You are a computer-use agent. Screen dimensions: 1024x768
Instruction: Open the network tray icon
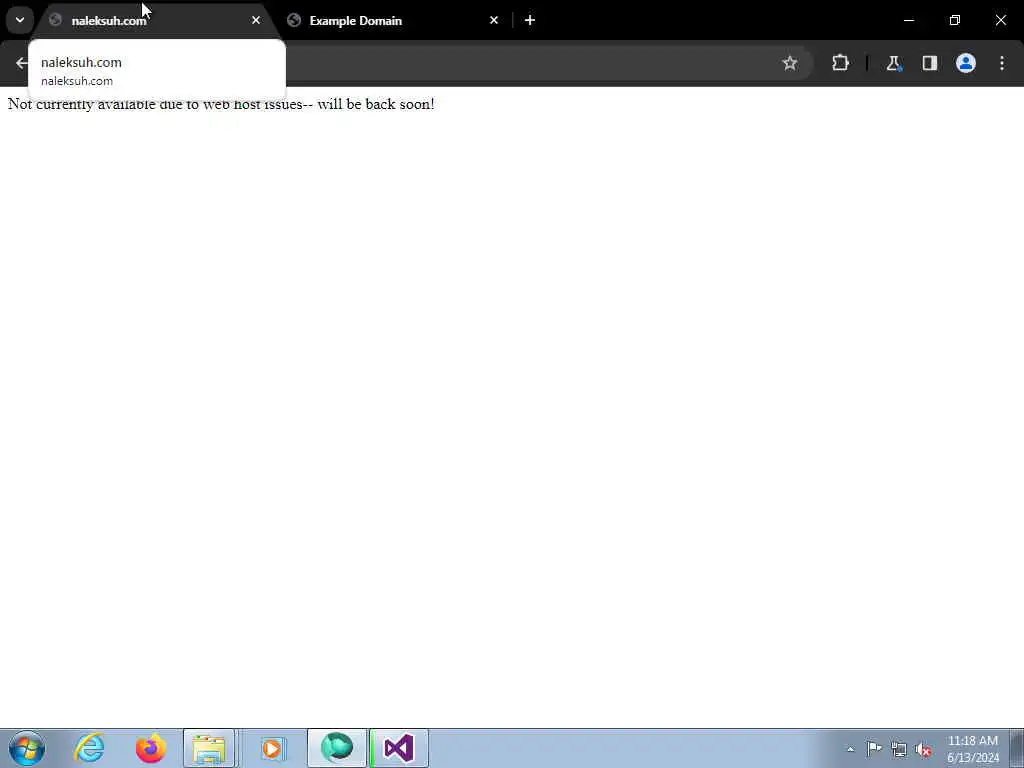tap(899, 749)
